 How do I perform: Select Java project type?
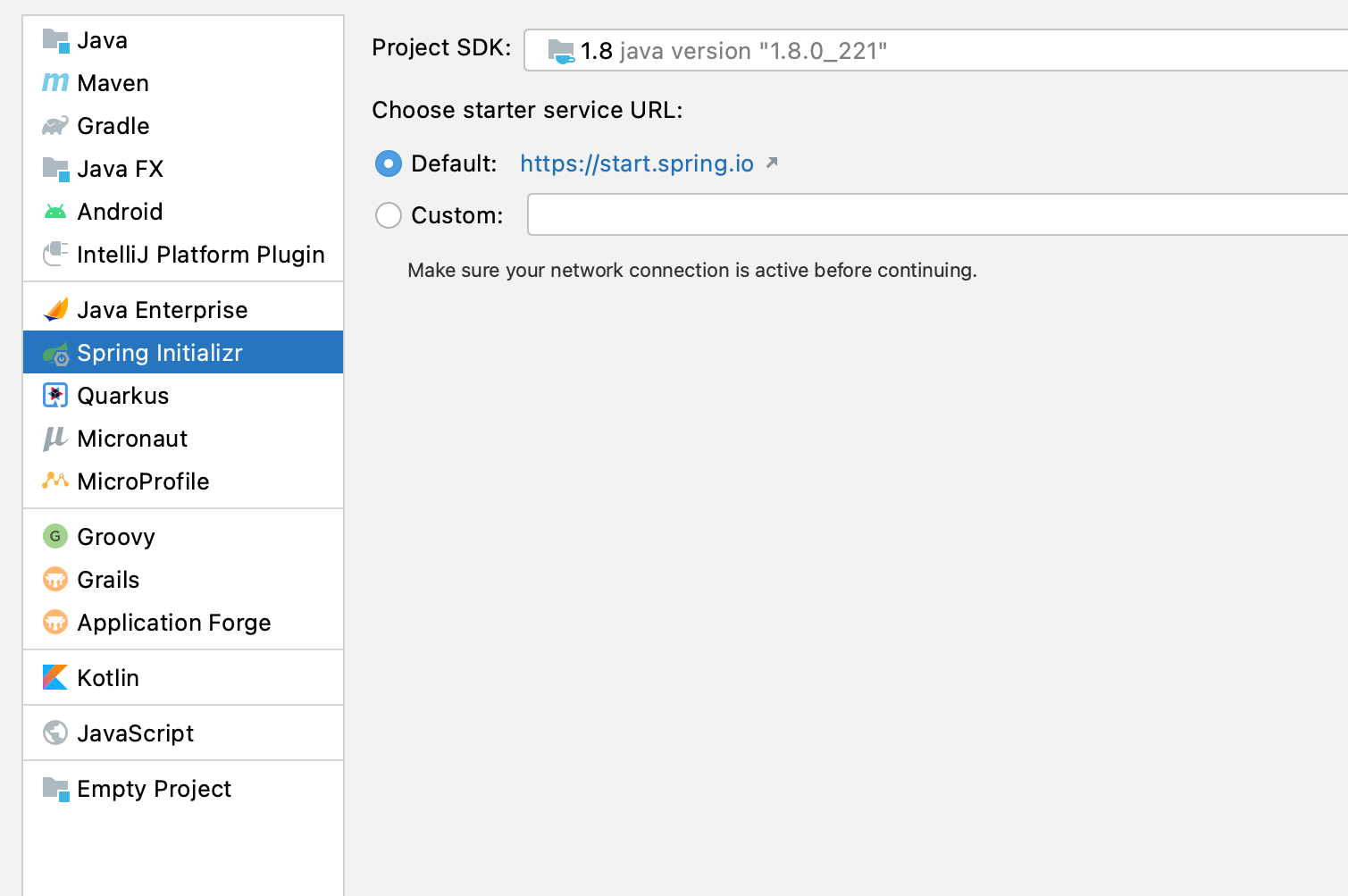(x=183, y=40)
